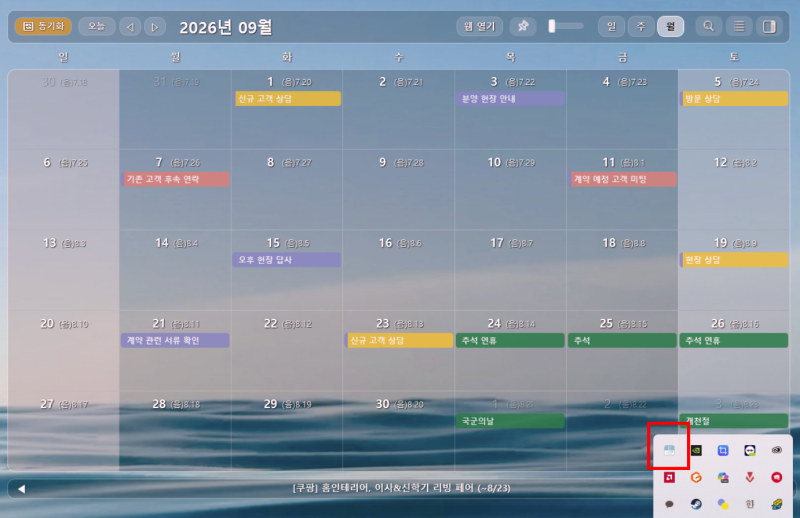Open 계약 관련 서류 확인 event
The image size is (800, 518).
tap(175, 340)
